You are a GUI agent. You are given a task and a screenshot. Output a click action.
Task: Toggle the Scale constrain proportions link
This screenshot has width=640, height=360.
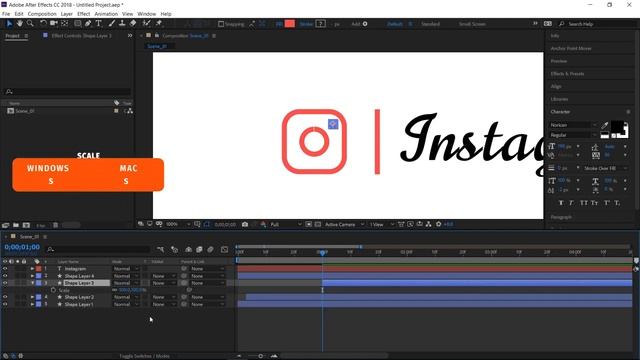tap(115, 290)
